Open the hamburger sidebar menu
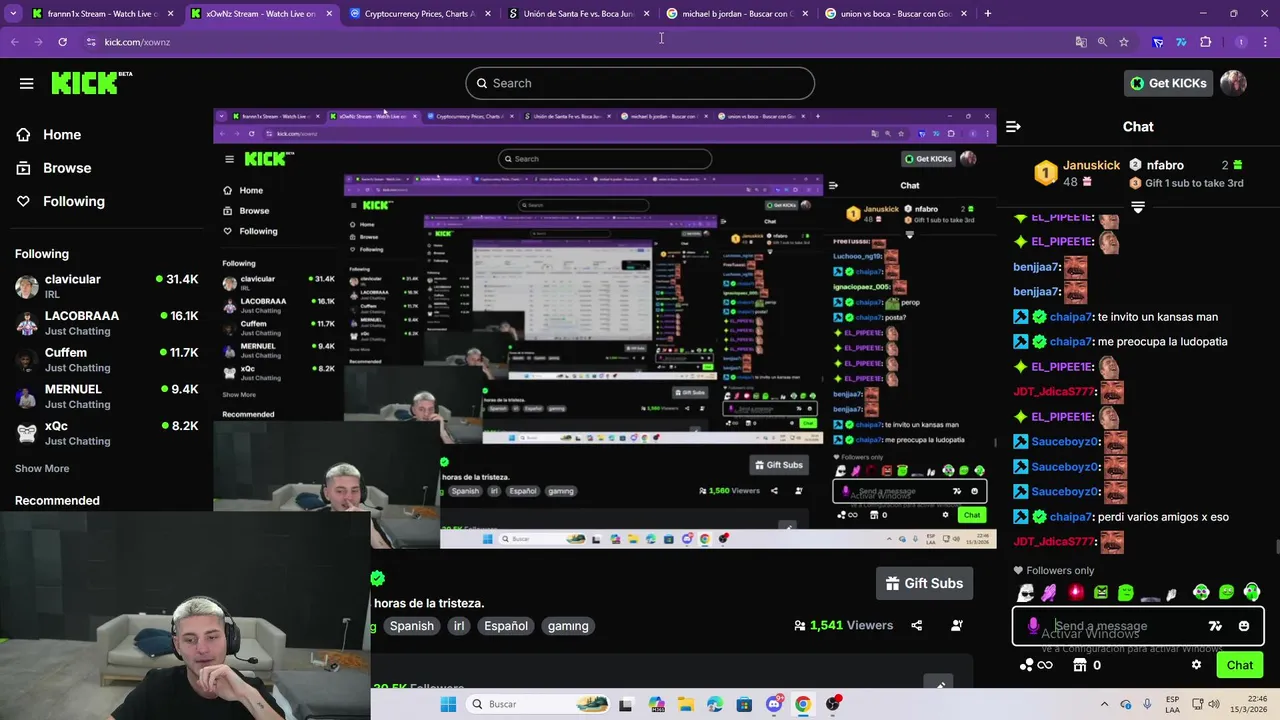This screenshot has width=1280, height=720. coord(26,83)
